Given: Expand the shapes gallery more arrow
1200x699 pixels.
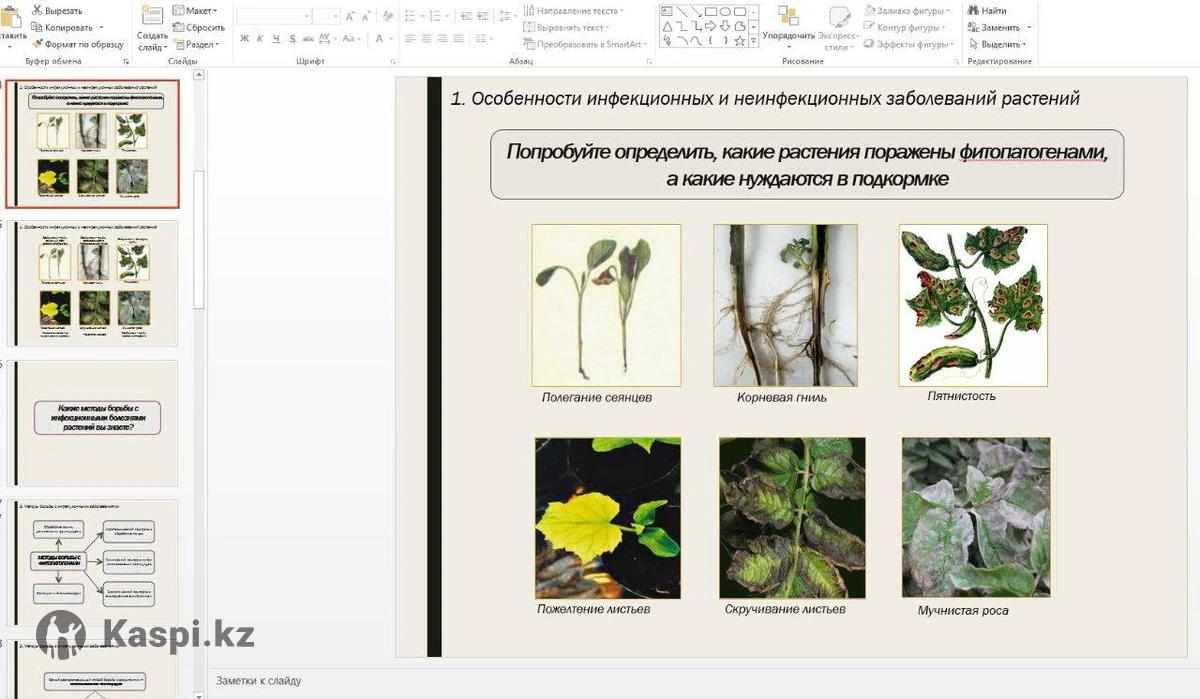Looking at the screenshot, I should (753, 42).
